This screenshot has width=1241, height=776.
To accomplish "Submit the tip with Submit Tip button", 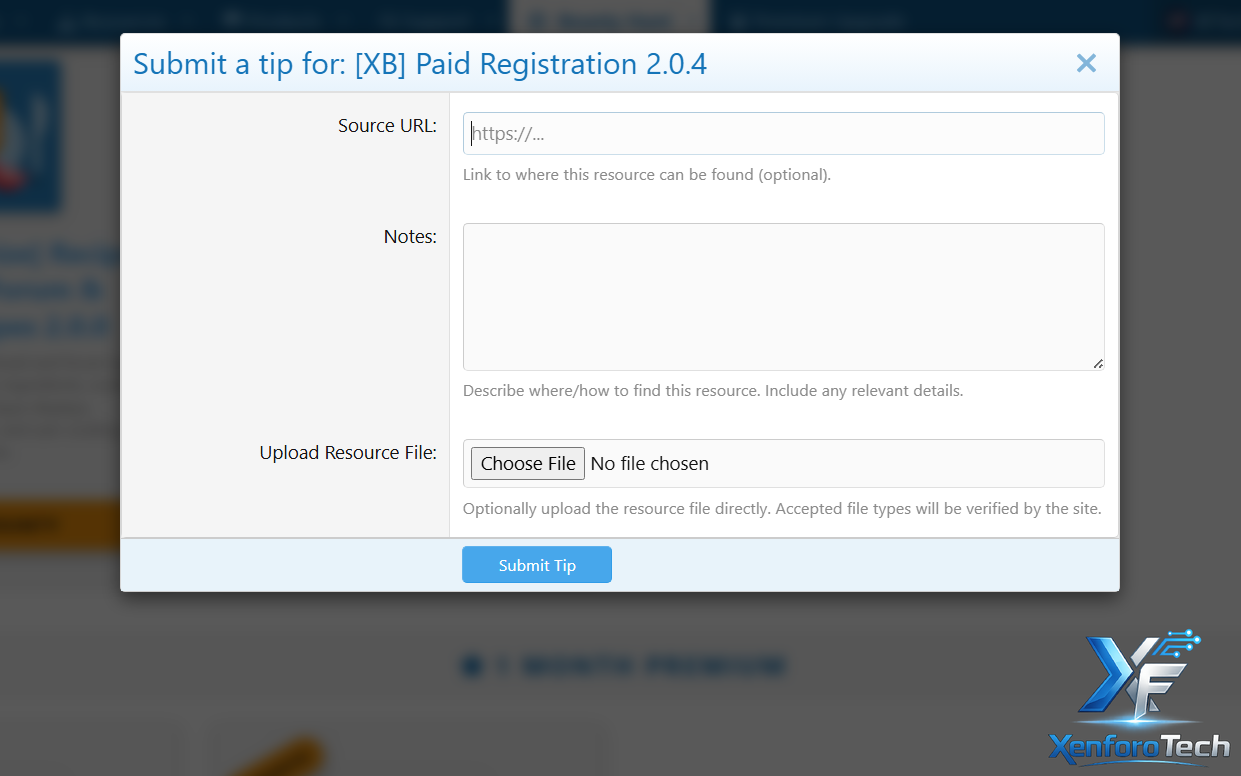I will coord(536,565).
